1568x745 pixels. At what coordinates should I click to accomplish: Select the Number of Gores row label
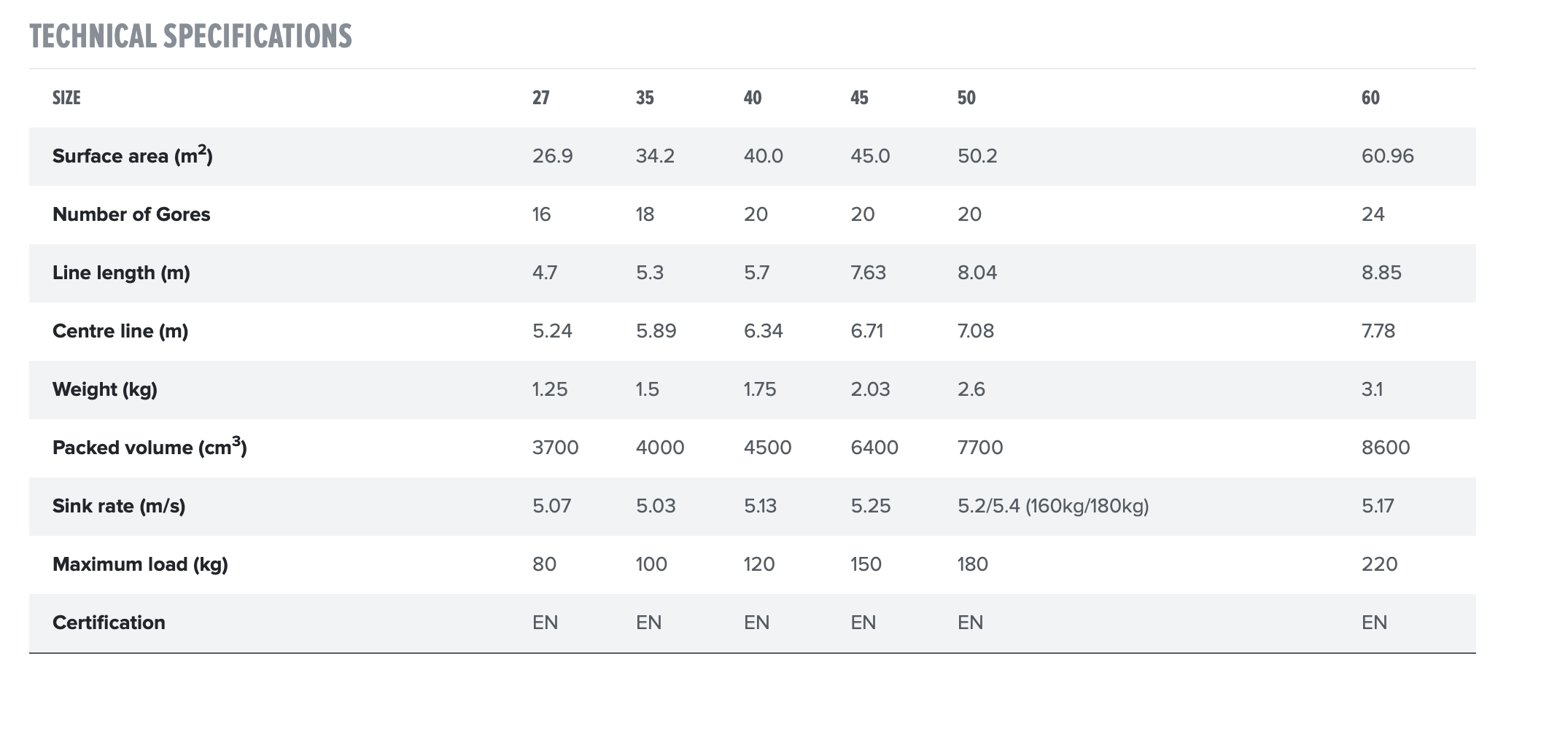pos(131,214)
